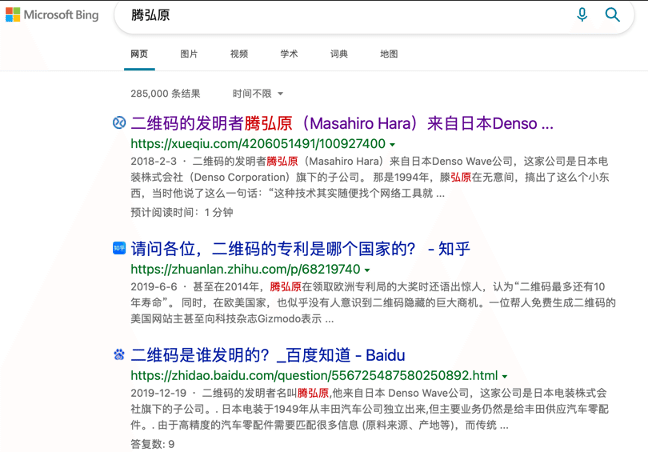Click the zhidao.baidu.com question URL

pyautogui.click(x=314, y=376)
